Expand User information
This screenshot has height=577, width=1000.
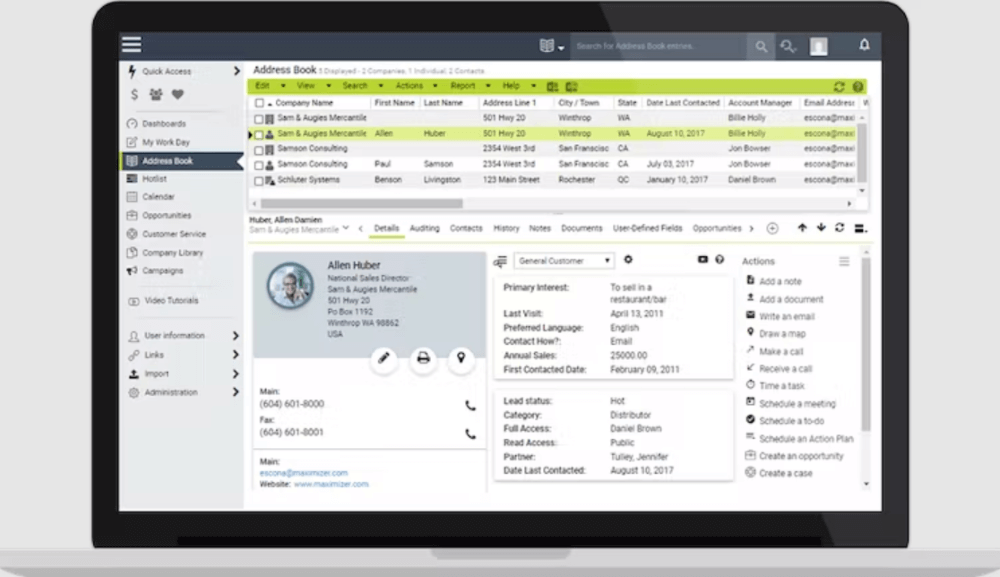[x=235, y=335]
